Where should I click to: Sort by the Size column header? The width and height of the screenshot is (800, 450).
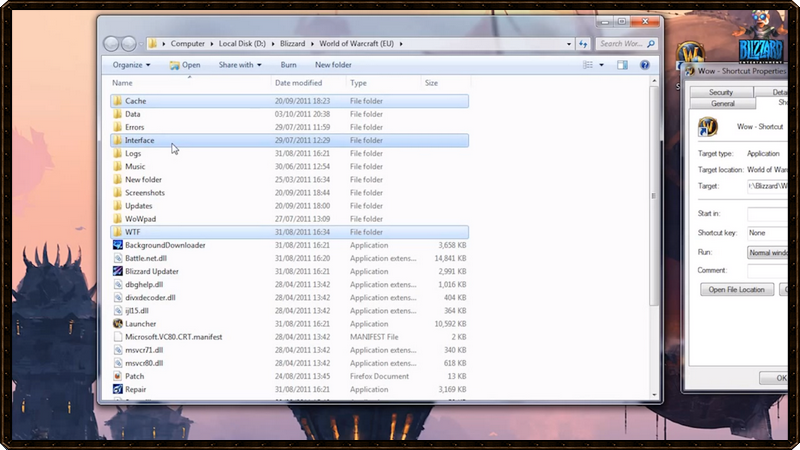(x=445, y=83)
